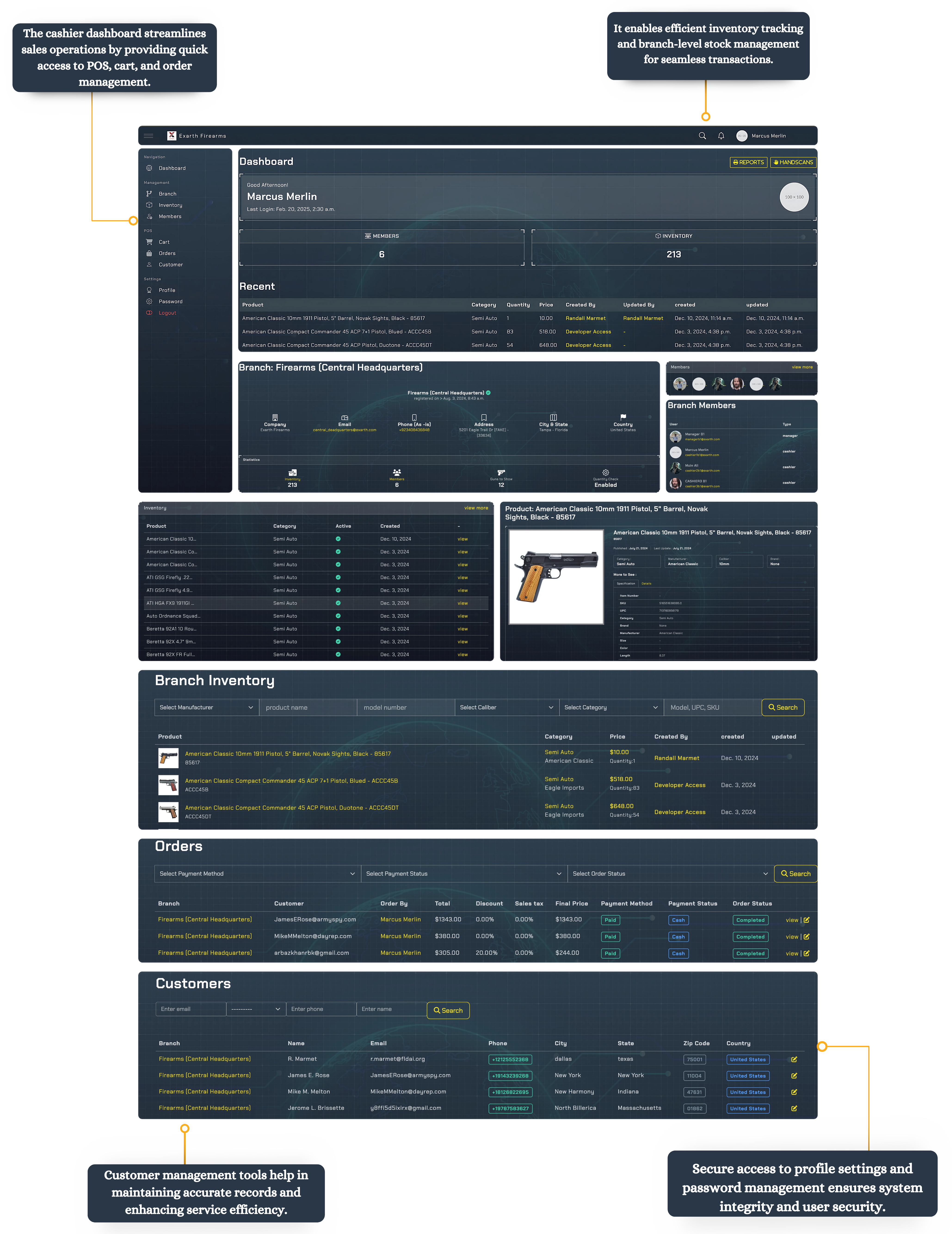Screen dimensions: 952x1234
Task: Click edit icon for R. Marmet customer
Action: (794, 1059)
